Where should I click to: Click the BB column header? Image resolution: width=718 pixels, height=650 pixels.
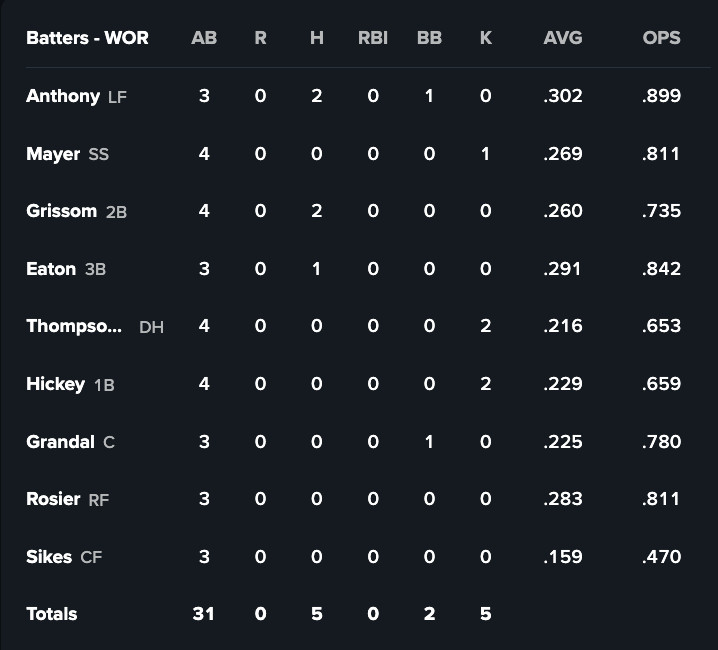[x=429, y=38]
